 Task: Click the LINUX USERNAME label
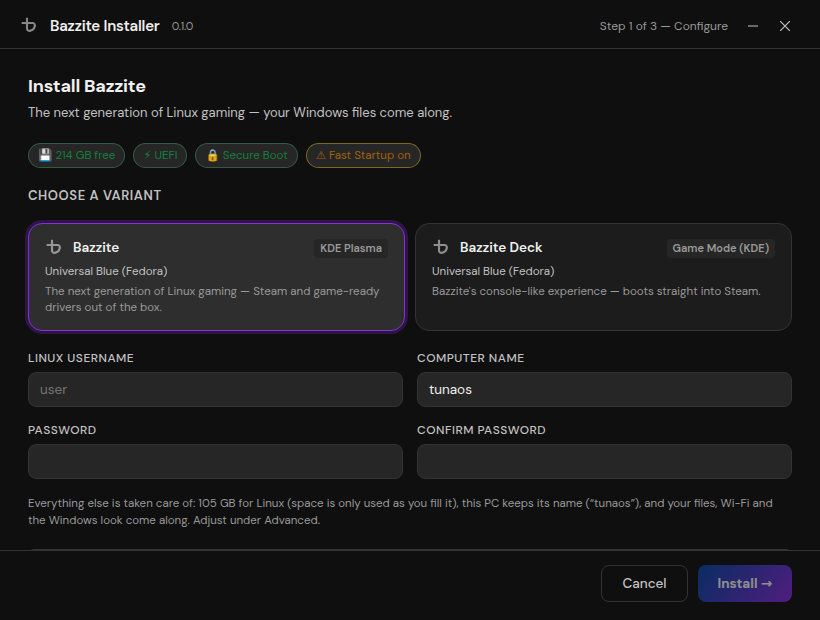pyautogui.click(x=81, y=358)
